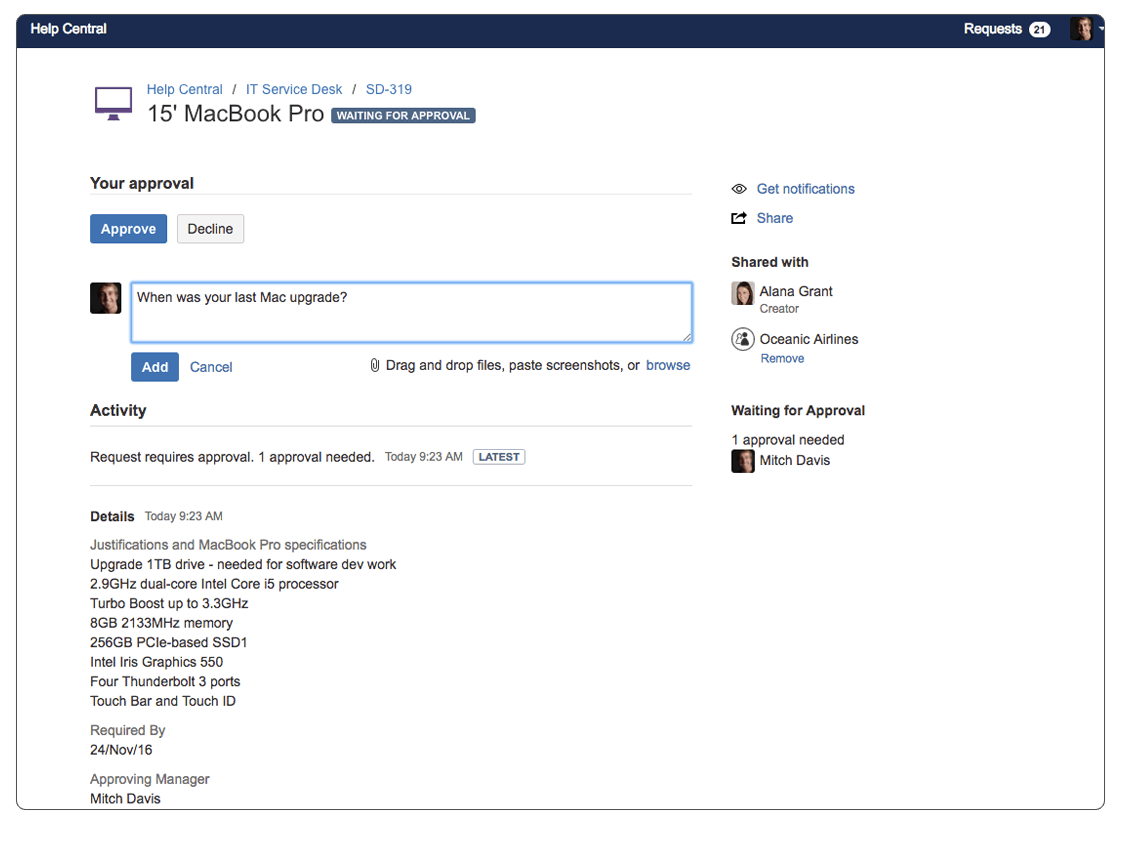Decline the MacBook Pro request

(210, 229)
